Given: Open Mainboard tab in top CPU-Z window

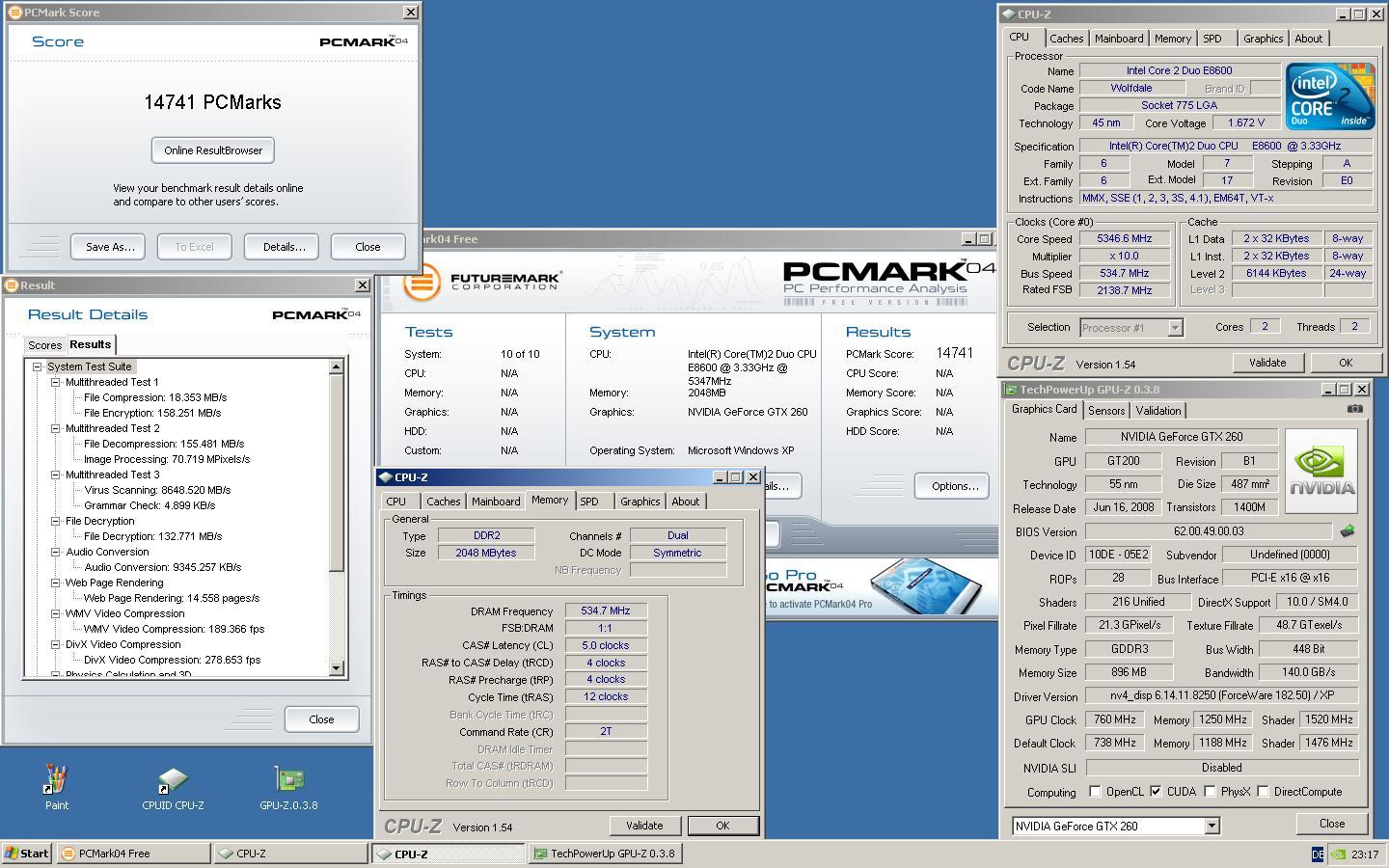Looking at the screenshot, I should [1119, 39].
